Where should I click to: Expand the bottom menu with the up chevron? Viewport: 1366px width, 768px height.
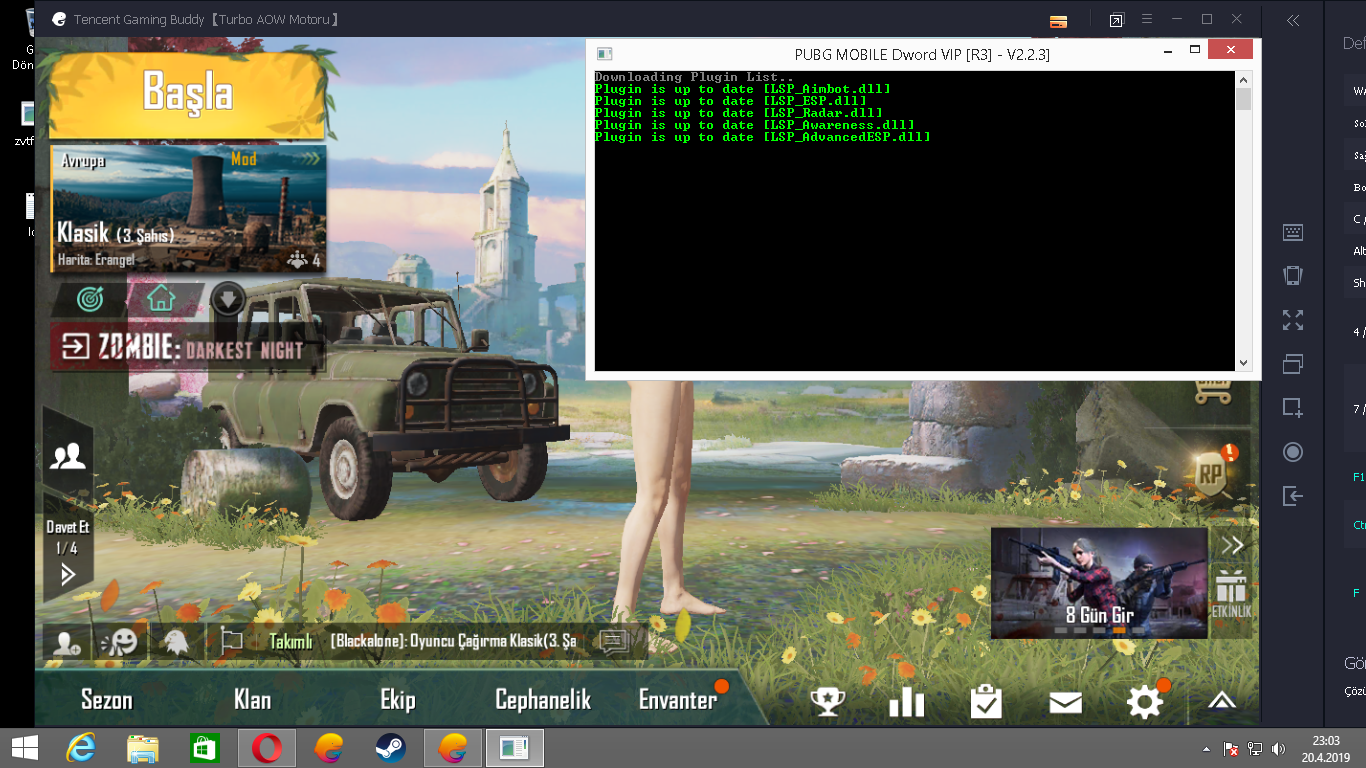(x=1222, y=702)
